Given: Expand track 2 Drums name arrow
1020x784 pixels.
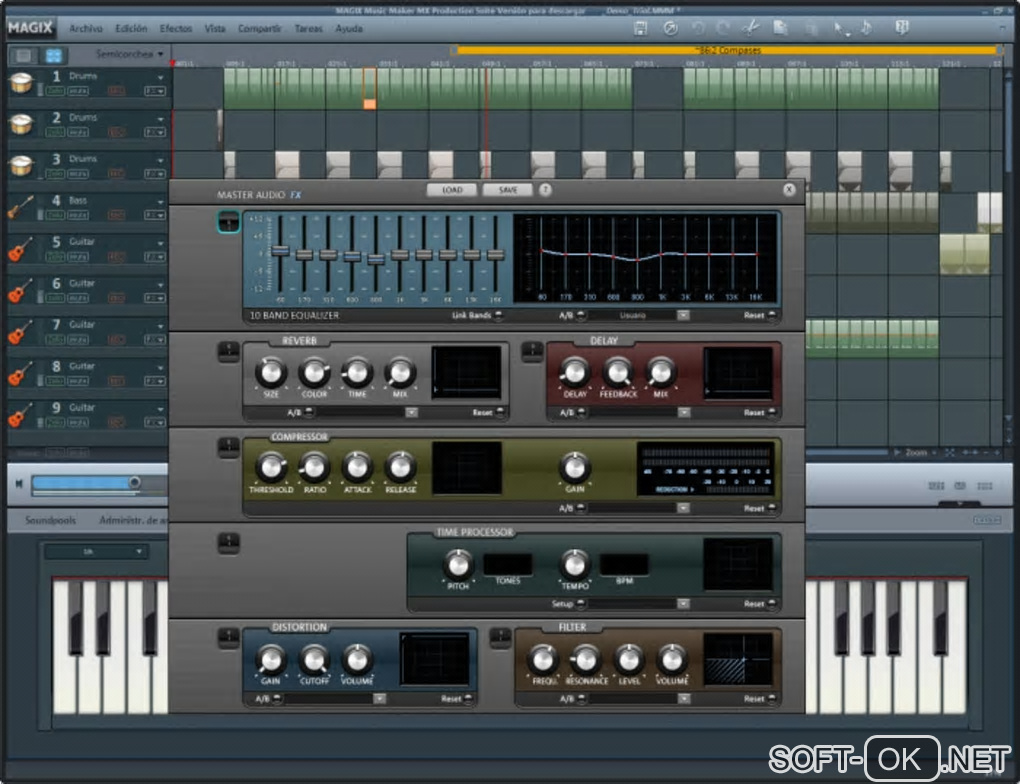Looking at the screenshot, I should (160, 119).
